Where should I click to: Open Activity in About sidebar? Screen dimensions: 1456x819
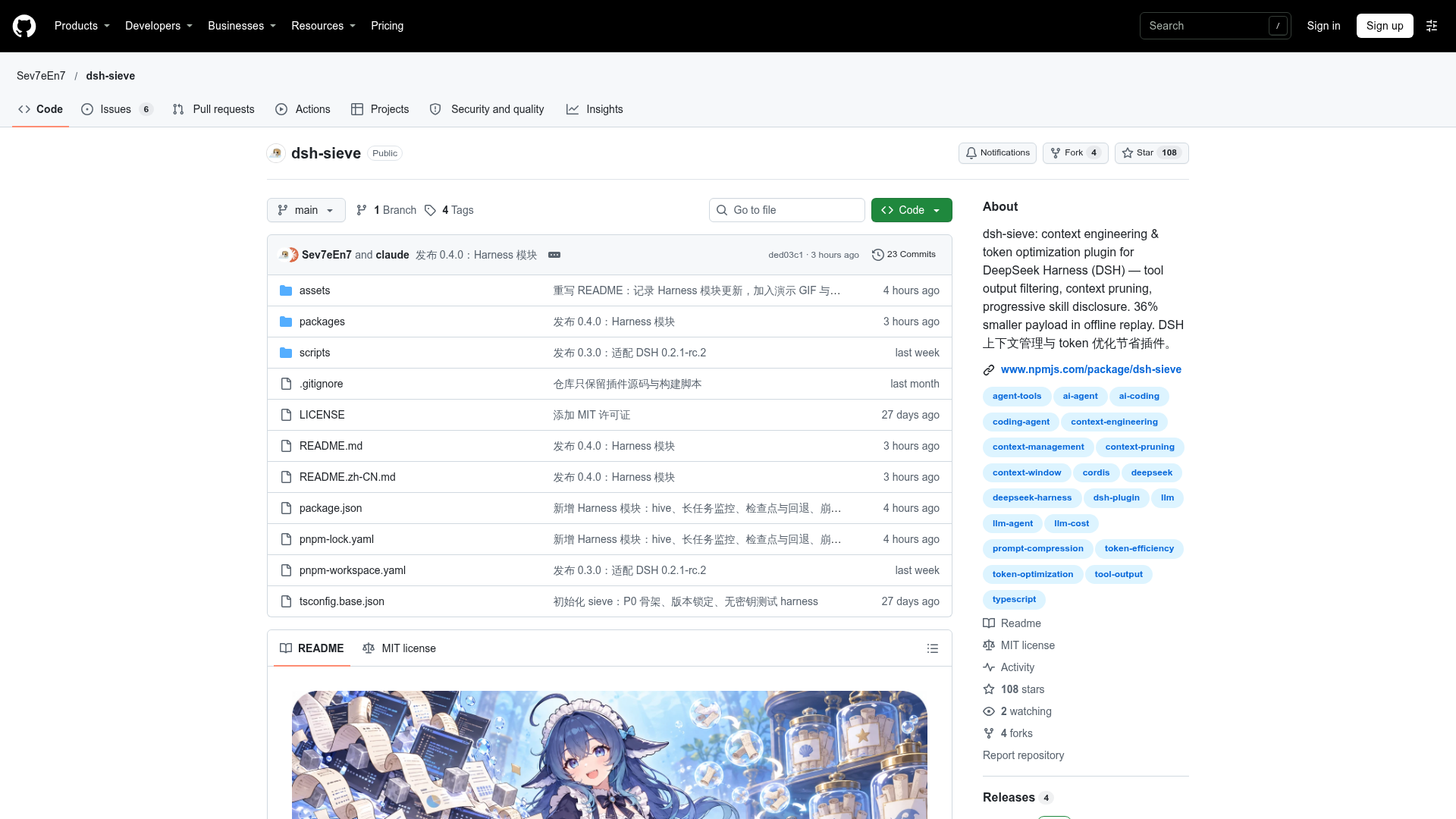pos(1009,667)
